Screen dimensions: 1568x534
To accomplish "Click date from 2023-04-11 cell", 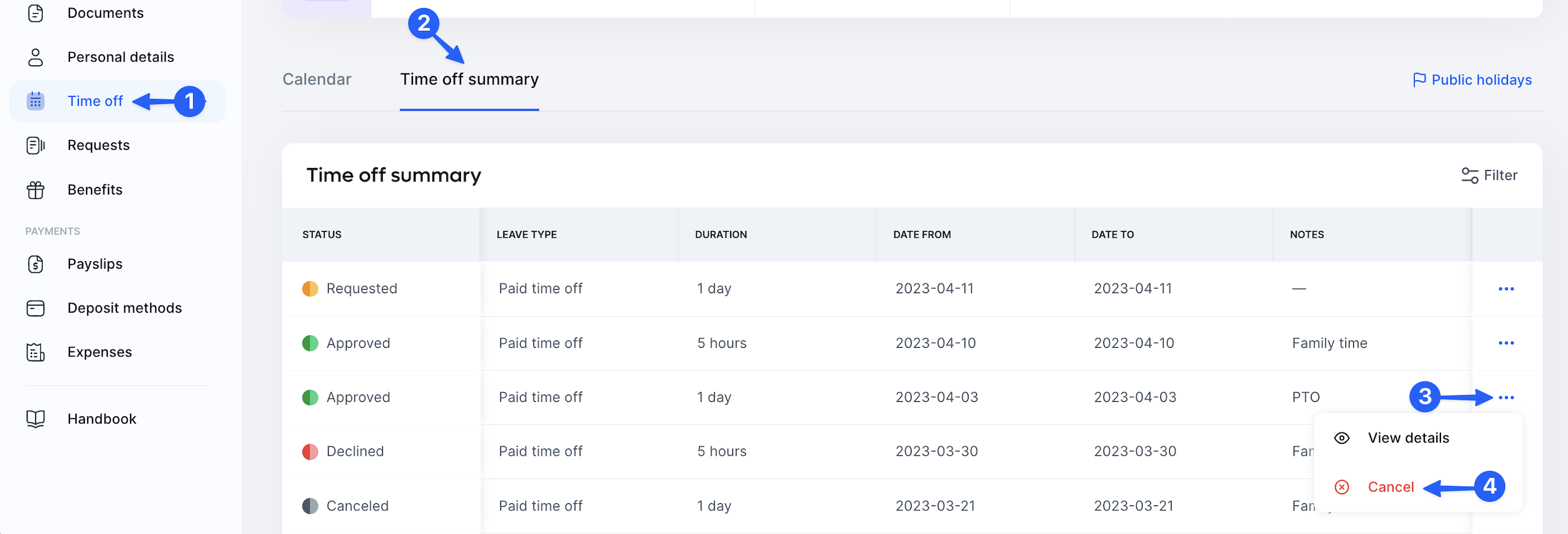I will (x=934, y=289).
